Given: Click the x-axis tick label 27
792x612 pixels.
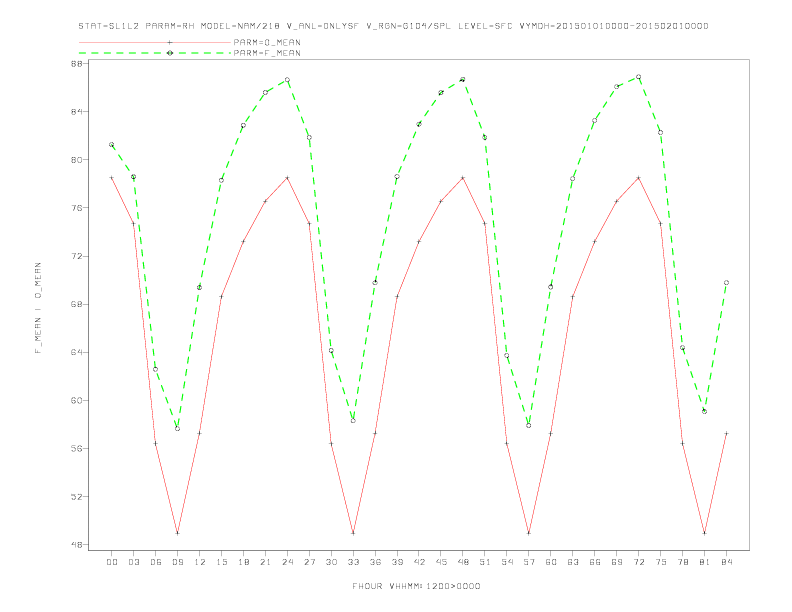Looking at the screenshot, I should click(309, 562).
